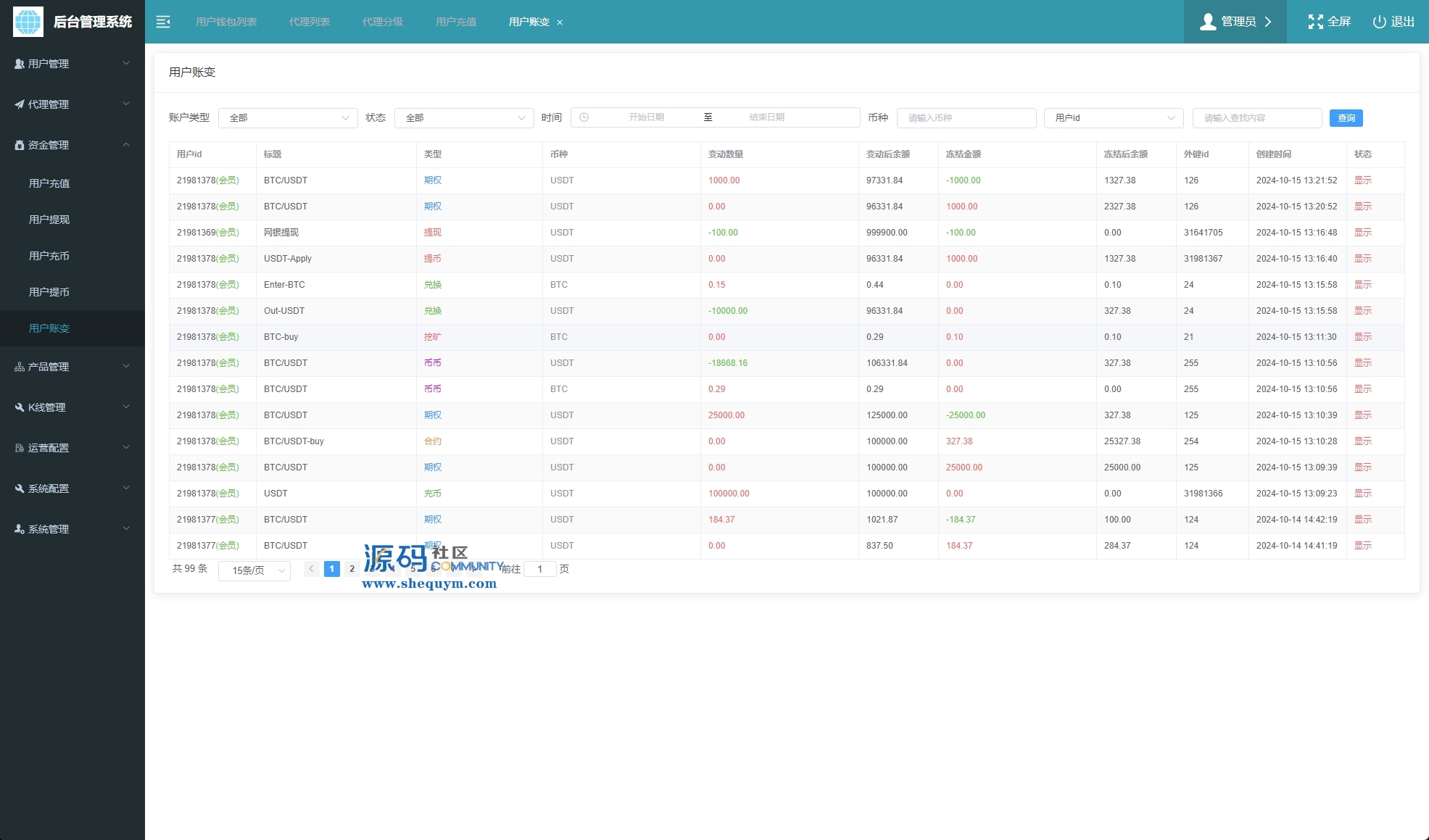Click the fullscreen 全屏 icon

(x=1315, y=22)
